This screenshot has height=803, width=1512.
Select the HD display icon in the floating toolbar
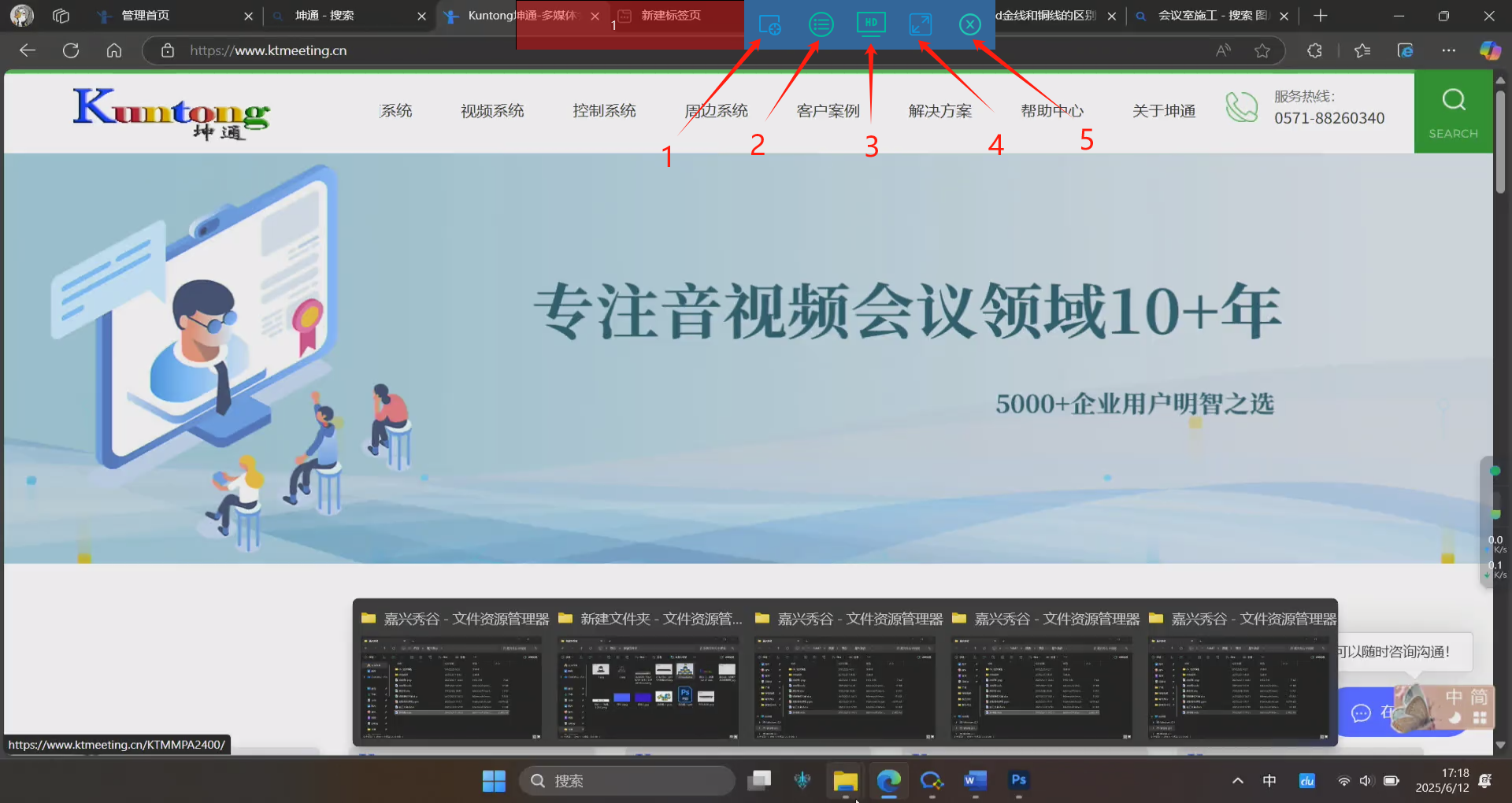coord(871,24)
